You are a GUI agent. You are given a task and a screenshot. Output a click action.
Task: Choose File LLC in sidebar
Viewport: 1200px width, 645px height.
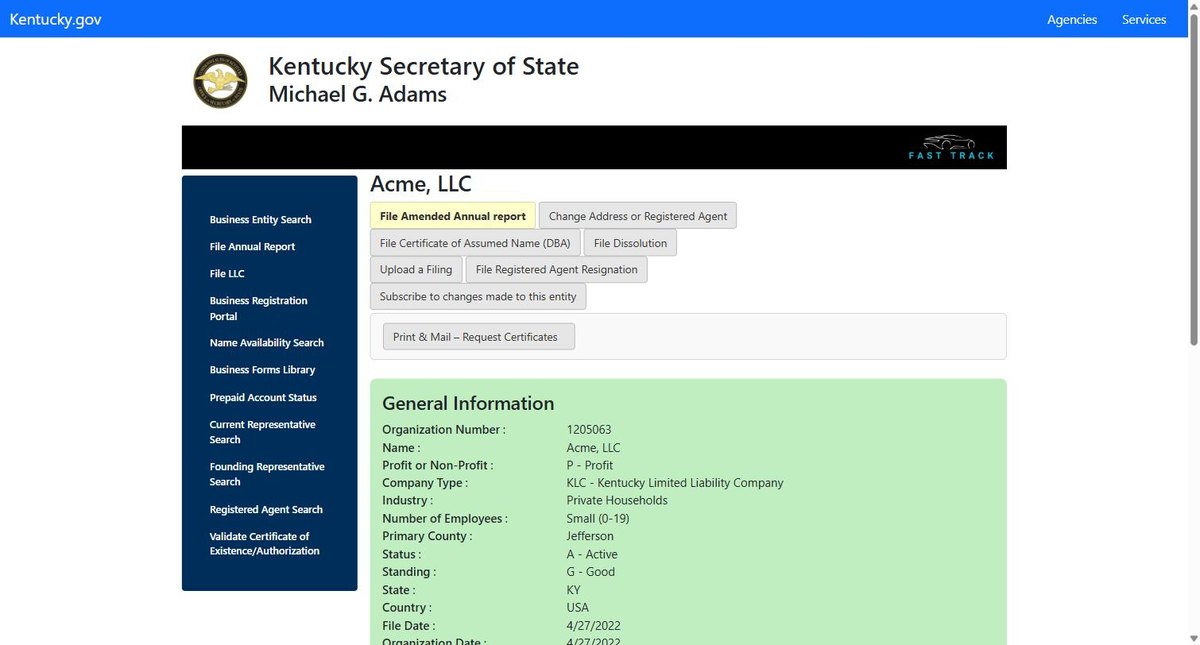click(227, 273)
